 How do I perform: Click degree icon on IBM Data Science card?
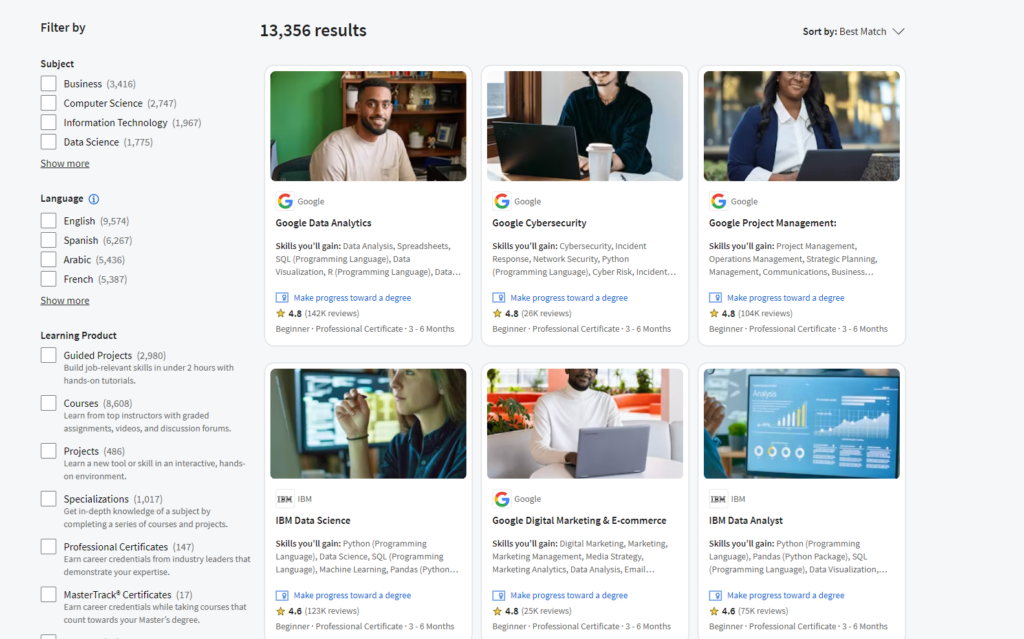pyautogui.click(x=282, y=596)
